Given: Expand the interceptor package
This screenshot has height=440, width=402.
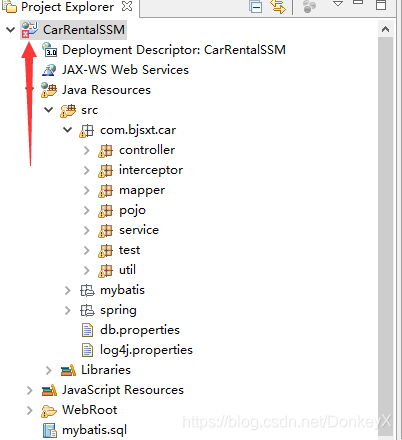Looking at the screenshot, I should pos(87,170).
